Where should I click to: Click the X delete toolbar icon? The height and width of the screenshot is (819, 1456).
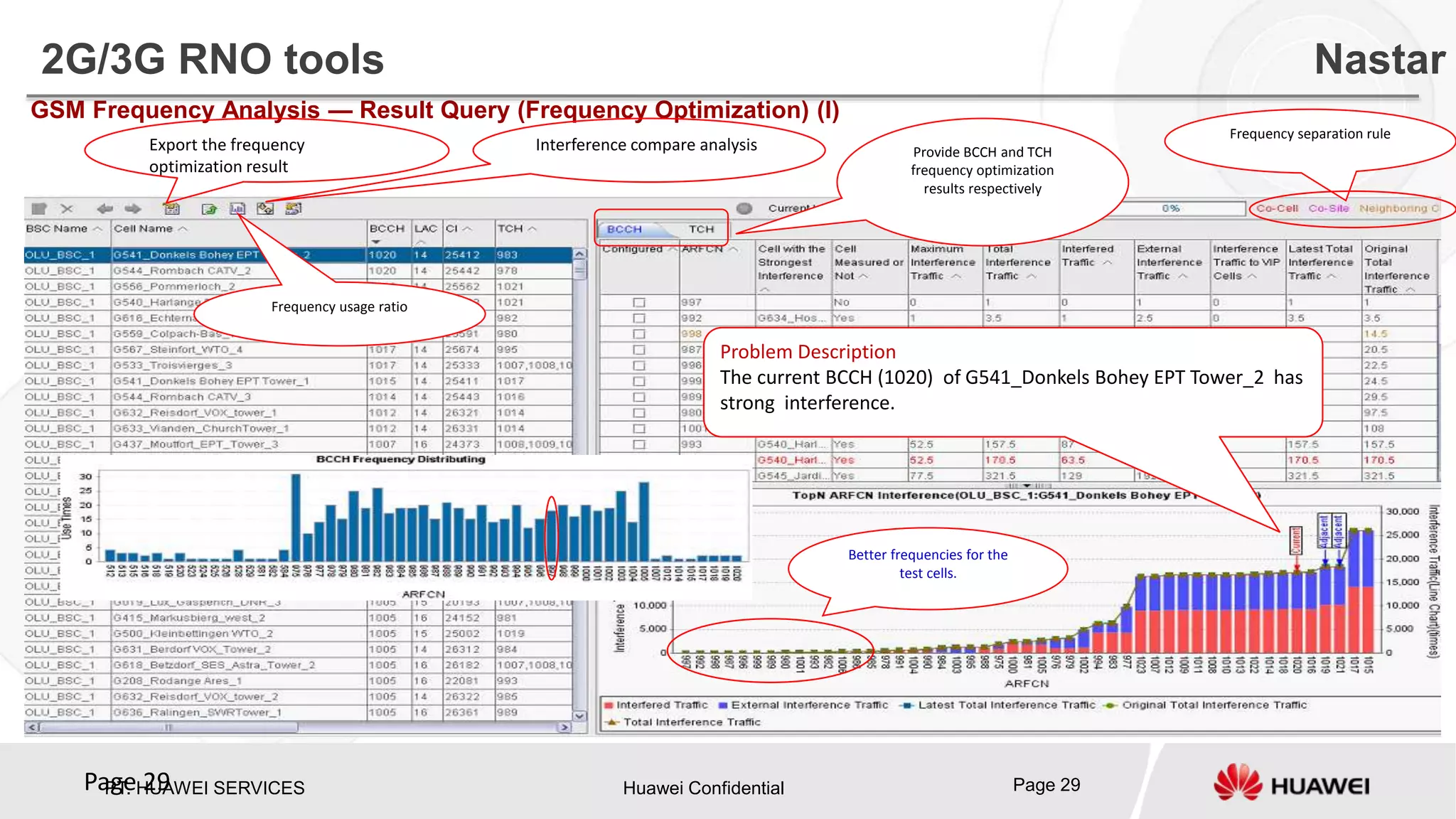coord(67,208)
